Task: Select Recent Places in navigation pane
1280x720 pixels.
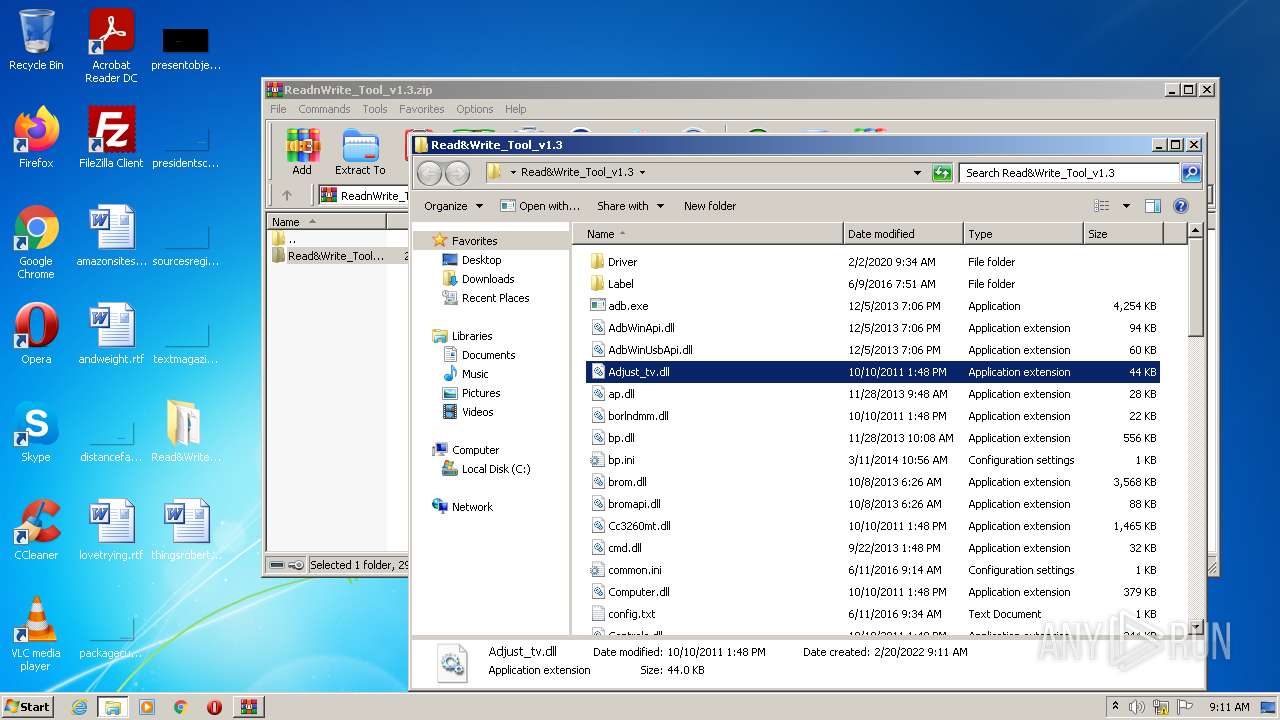Action: point(495,298)
